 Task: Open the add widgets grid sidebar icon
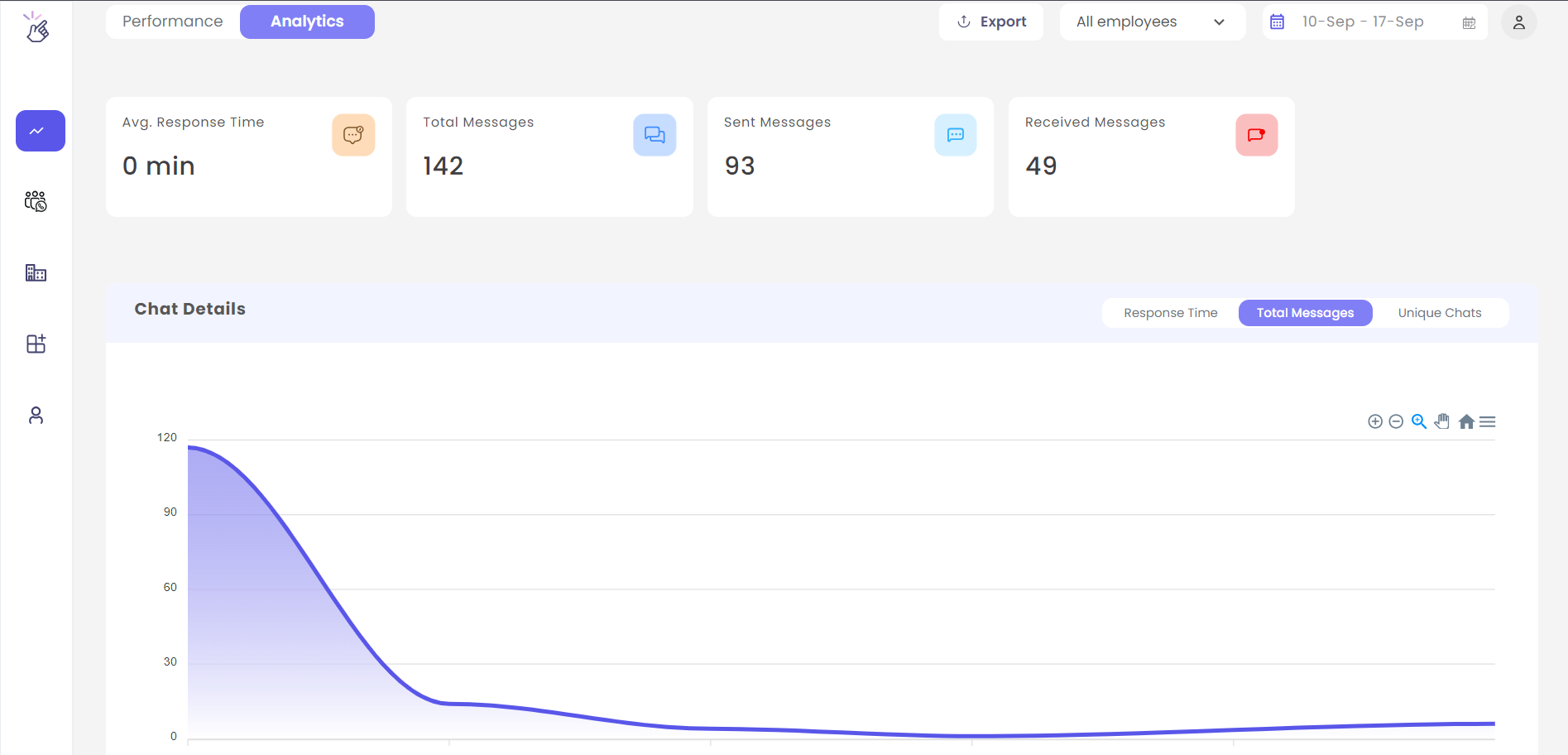coord(36,344)
